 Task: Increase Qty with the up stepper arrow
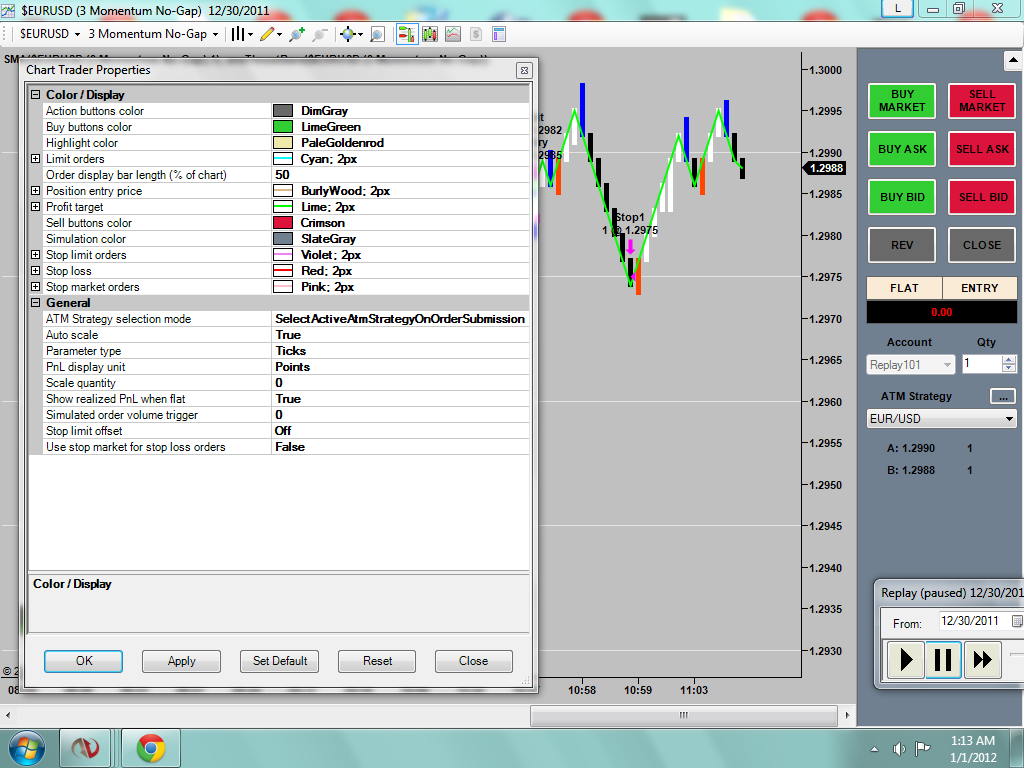pyautogui.click(x=1009, y=360)
